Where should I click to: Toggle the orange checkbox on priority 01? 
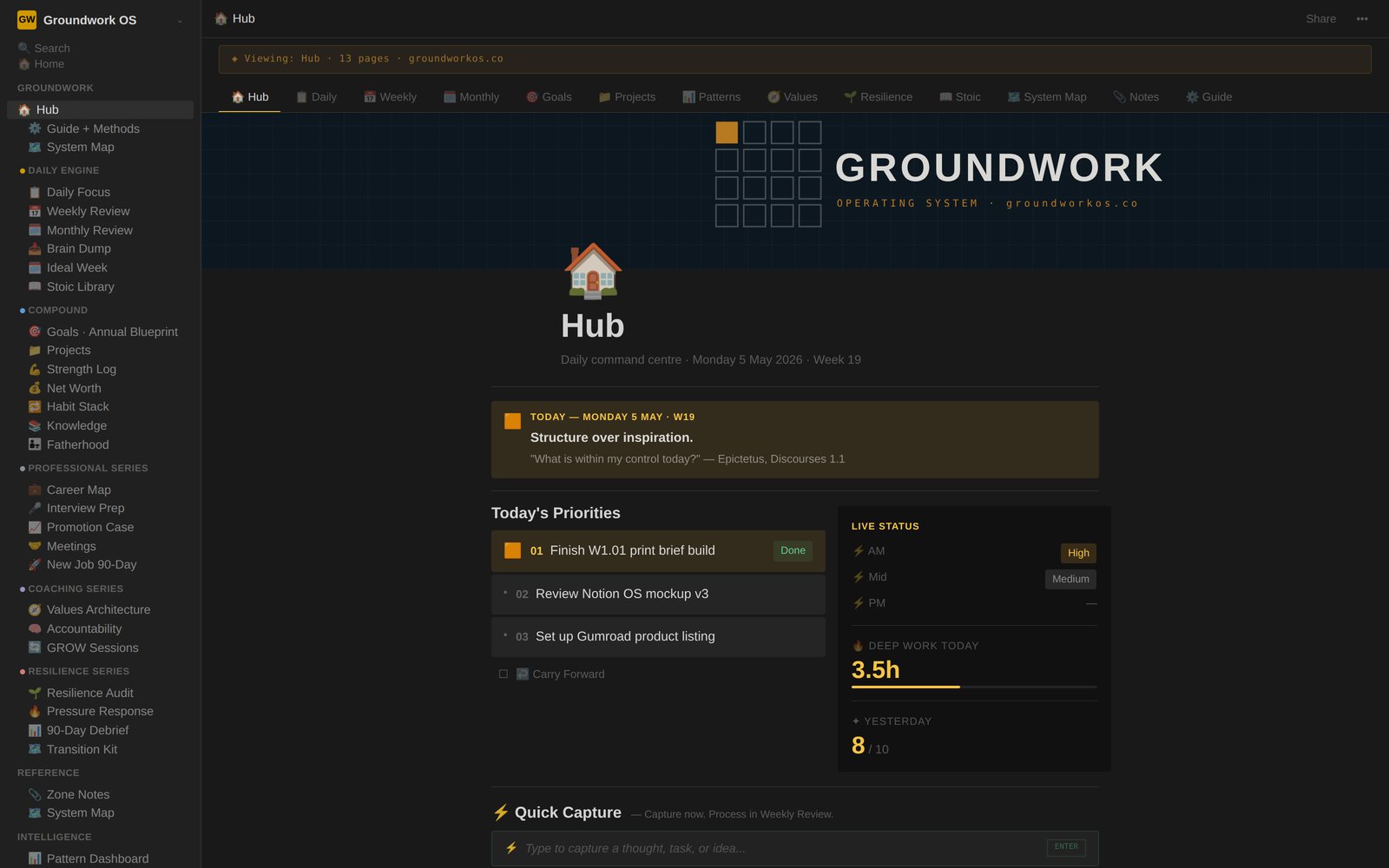513,550
